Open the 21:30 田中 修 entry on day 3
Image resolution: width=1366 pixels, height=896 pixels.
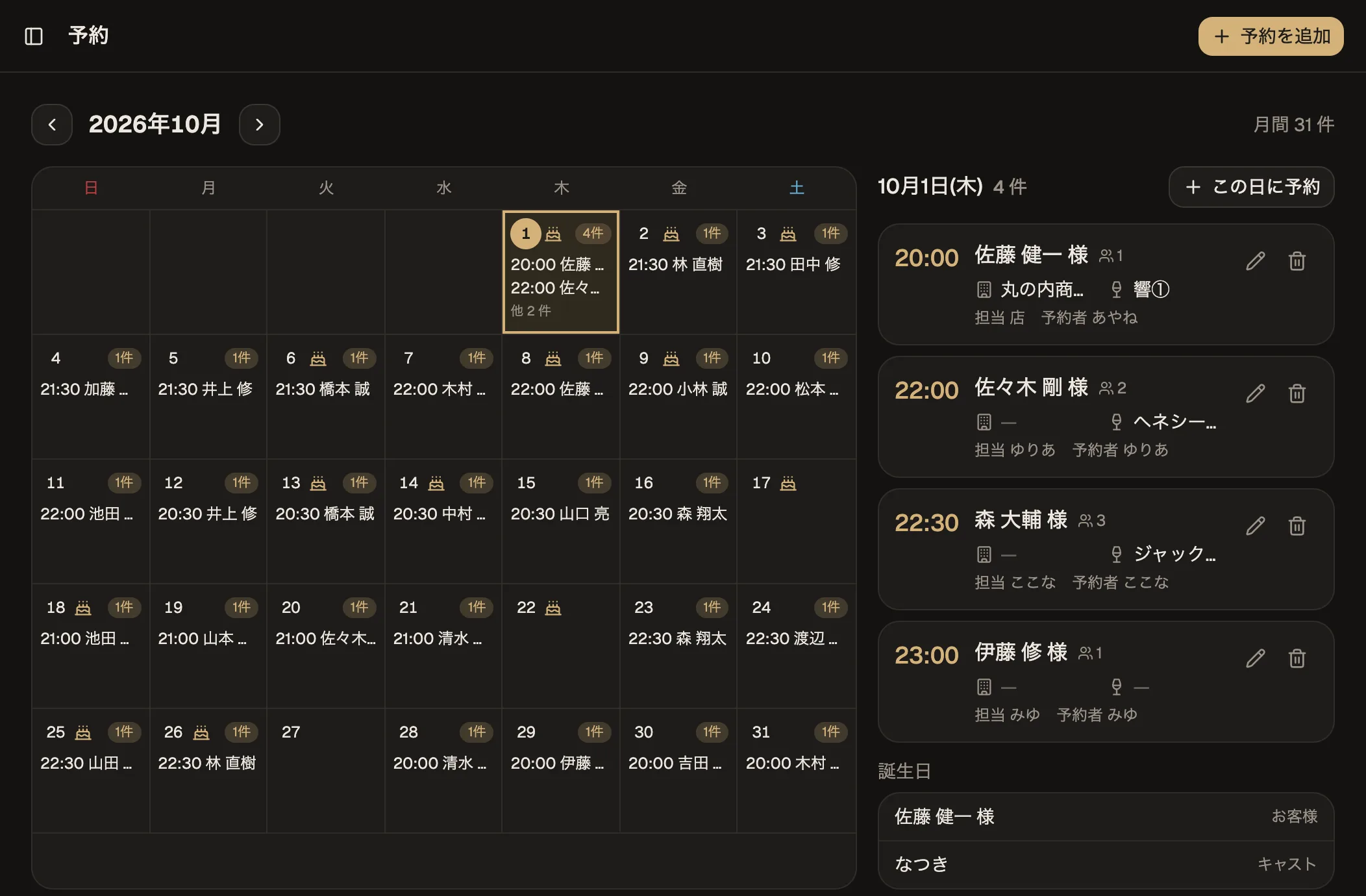coord(793,265)
